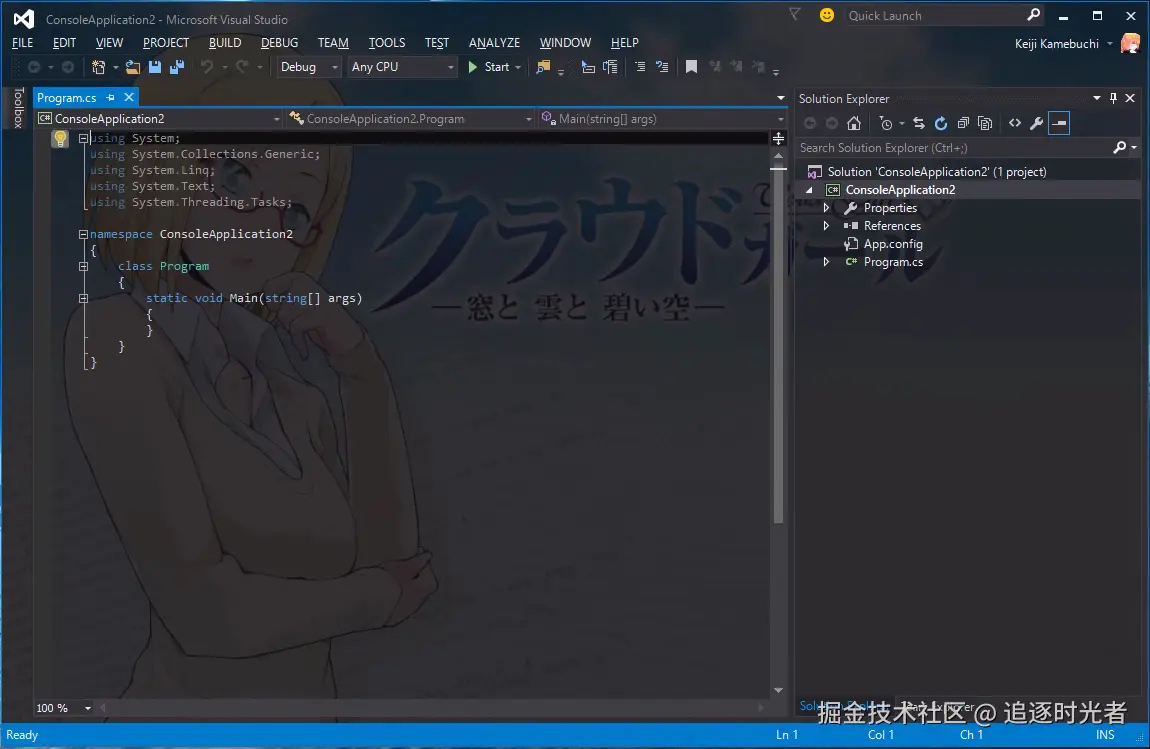
Task: Click the View Code brackets icon
Action: (1015, 123)
